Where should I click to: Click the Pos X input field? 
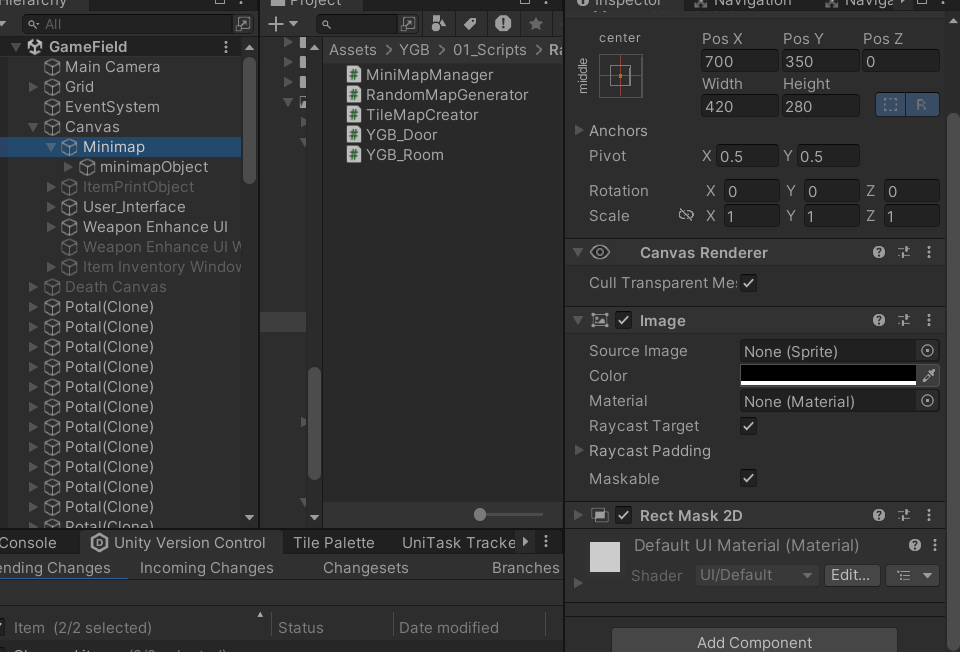[740, 61]
